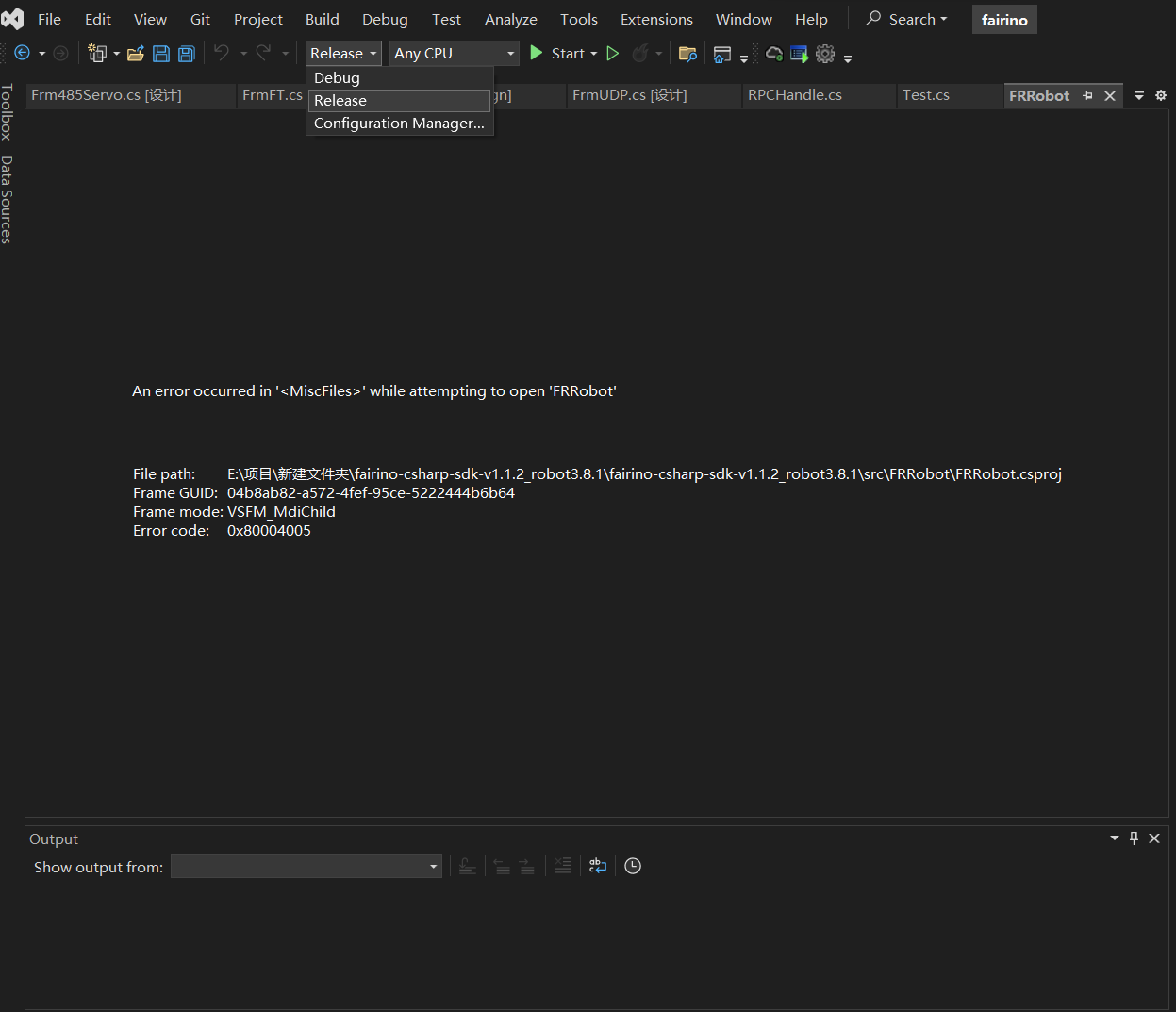Click the Find in Files icon
Screen dimensions: 1176x1012
687,54
